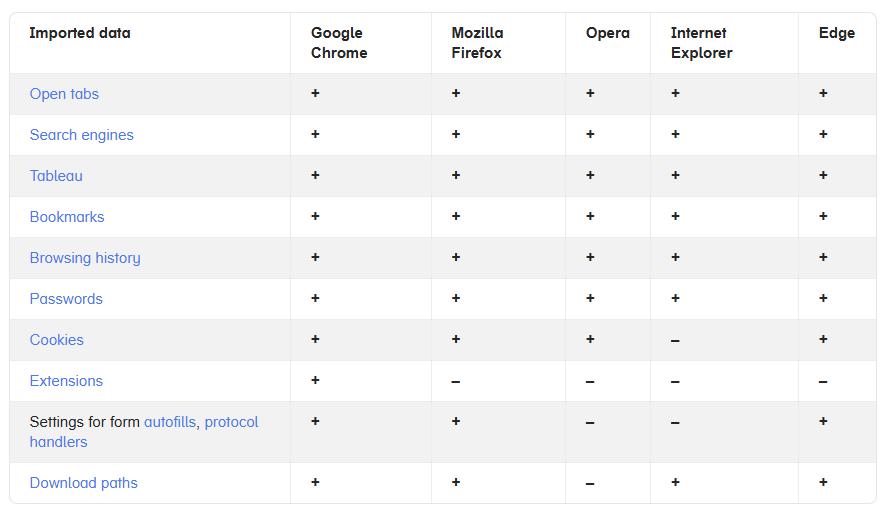
Task: Click the minus sign for Cookies under Internet Explorer
Action: click(x=675, y=341)
